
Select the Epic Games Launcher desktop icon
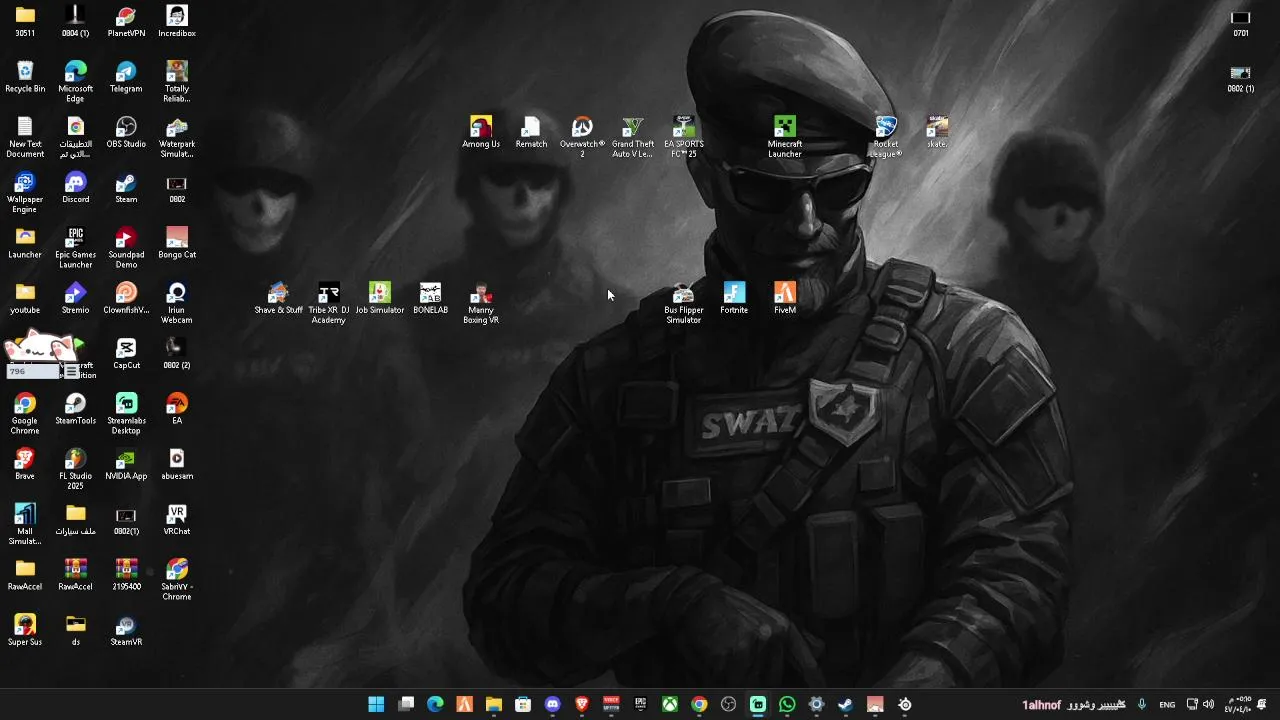click(x=75, y=248)
